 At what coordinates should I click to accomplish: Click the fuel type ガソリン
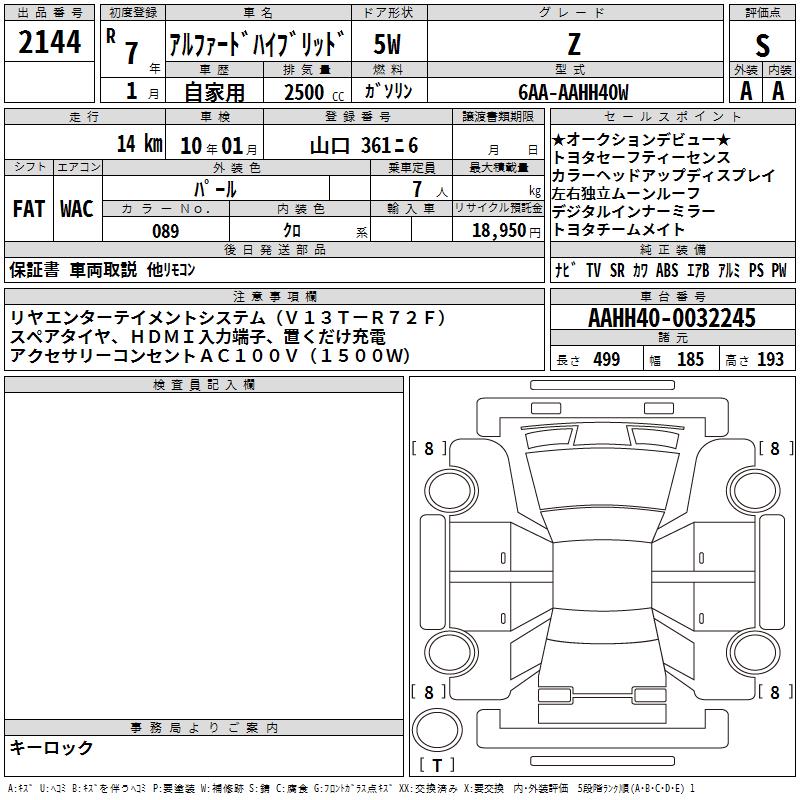coord(388,91)
